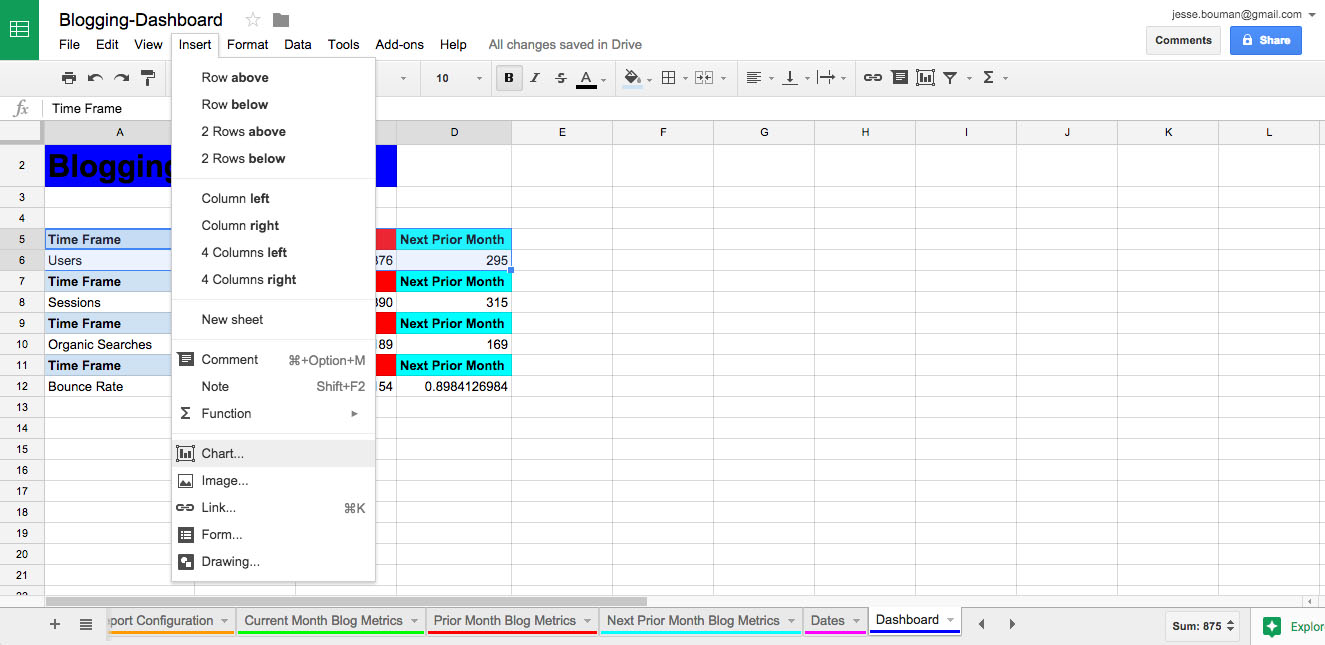1325x645 pixels.
Task: Select the paint format roller icon
Action: (x=148, y=78)
